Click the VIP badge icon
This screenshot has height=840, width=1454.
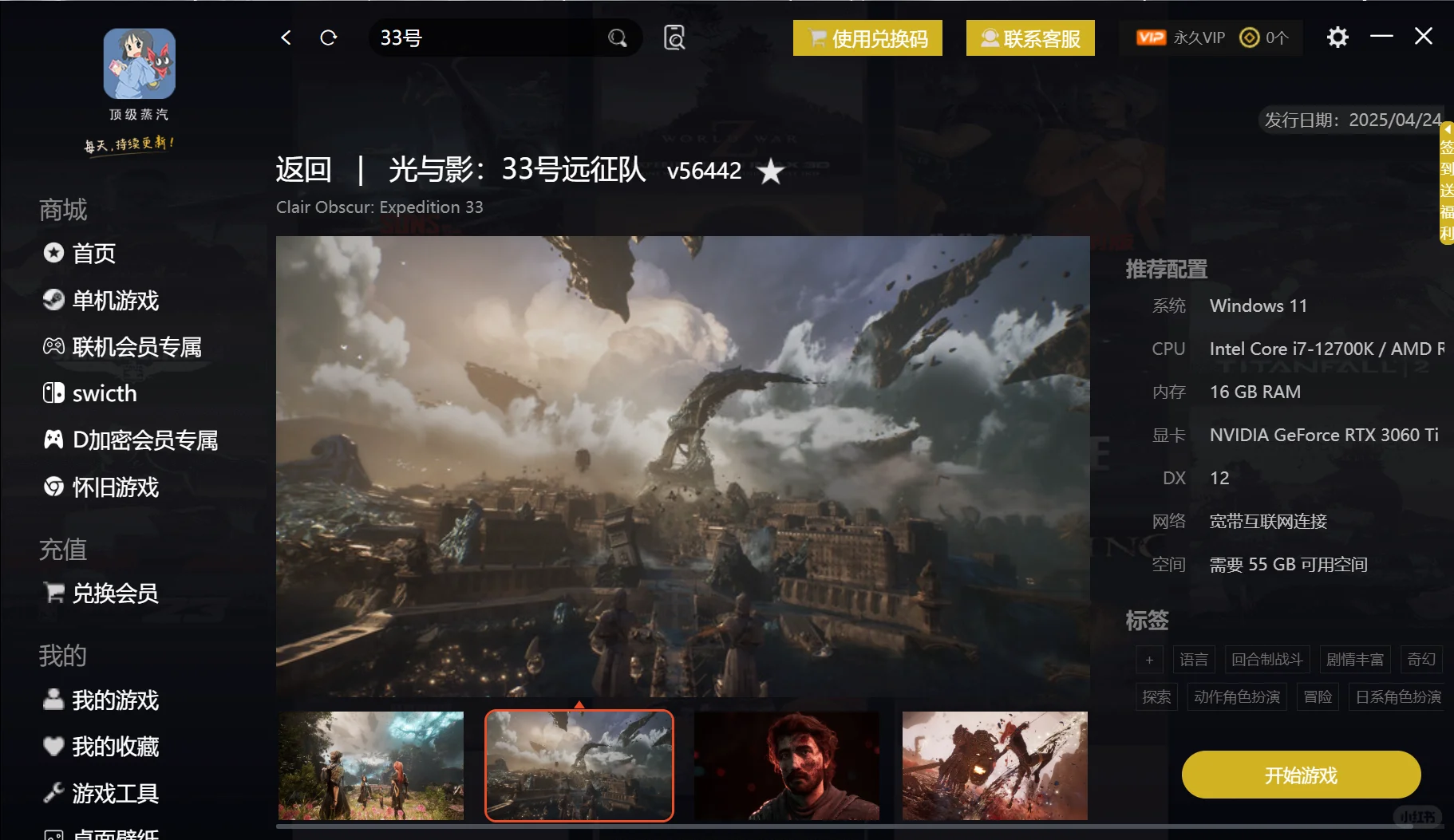click(x=1151, y=37)
